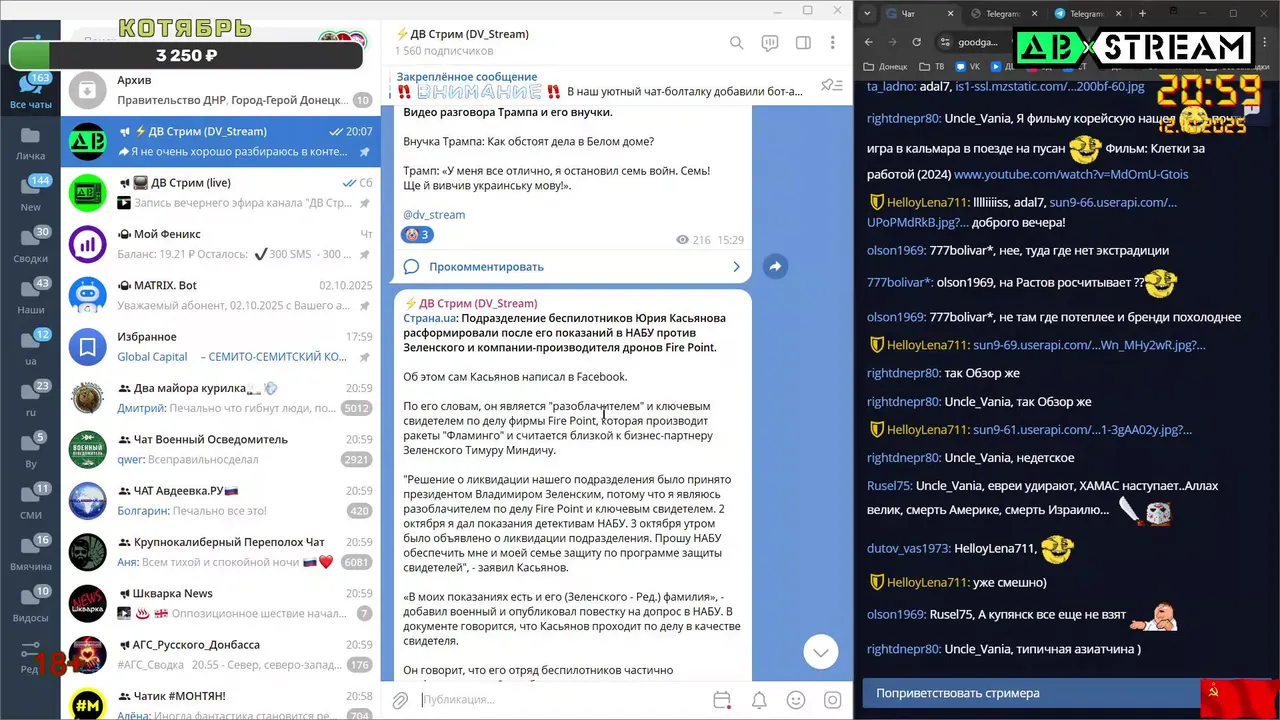This screenshot has height=720, width=1280.
Task: Select the ru chat folder
Action: tap(30, 399)
